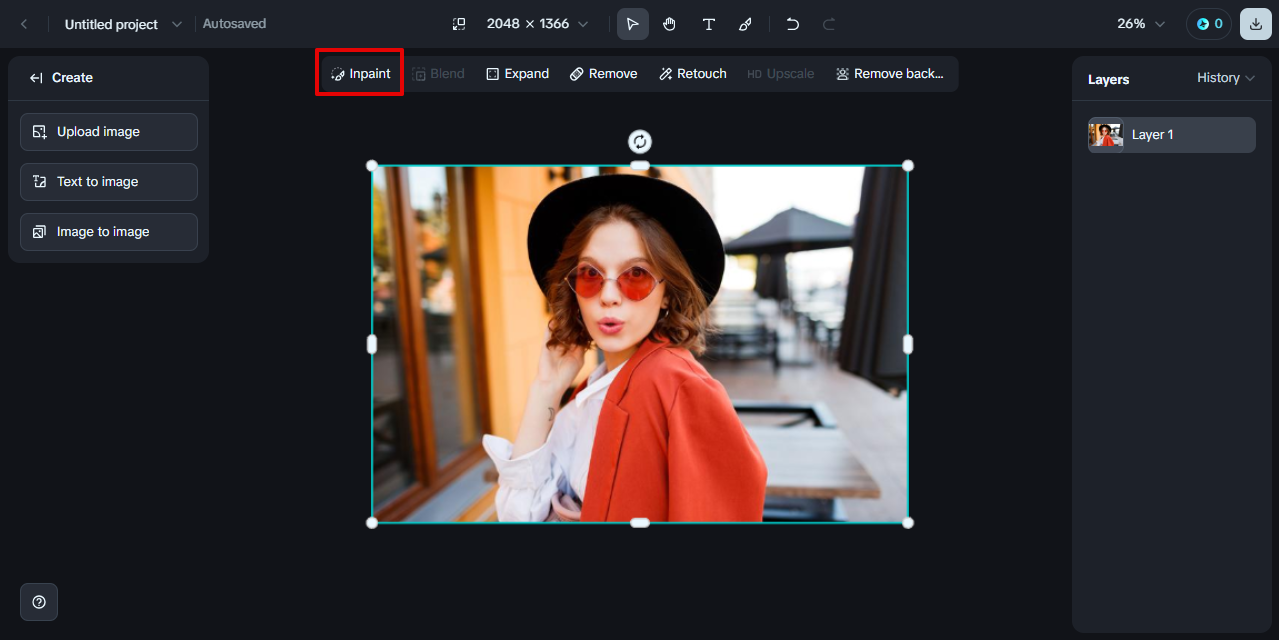Open the Expand tool
1279x640 pixels.
pos(517,74)
